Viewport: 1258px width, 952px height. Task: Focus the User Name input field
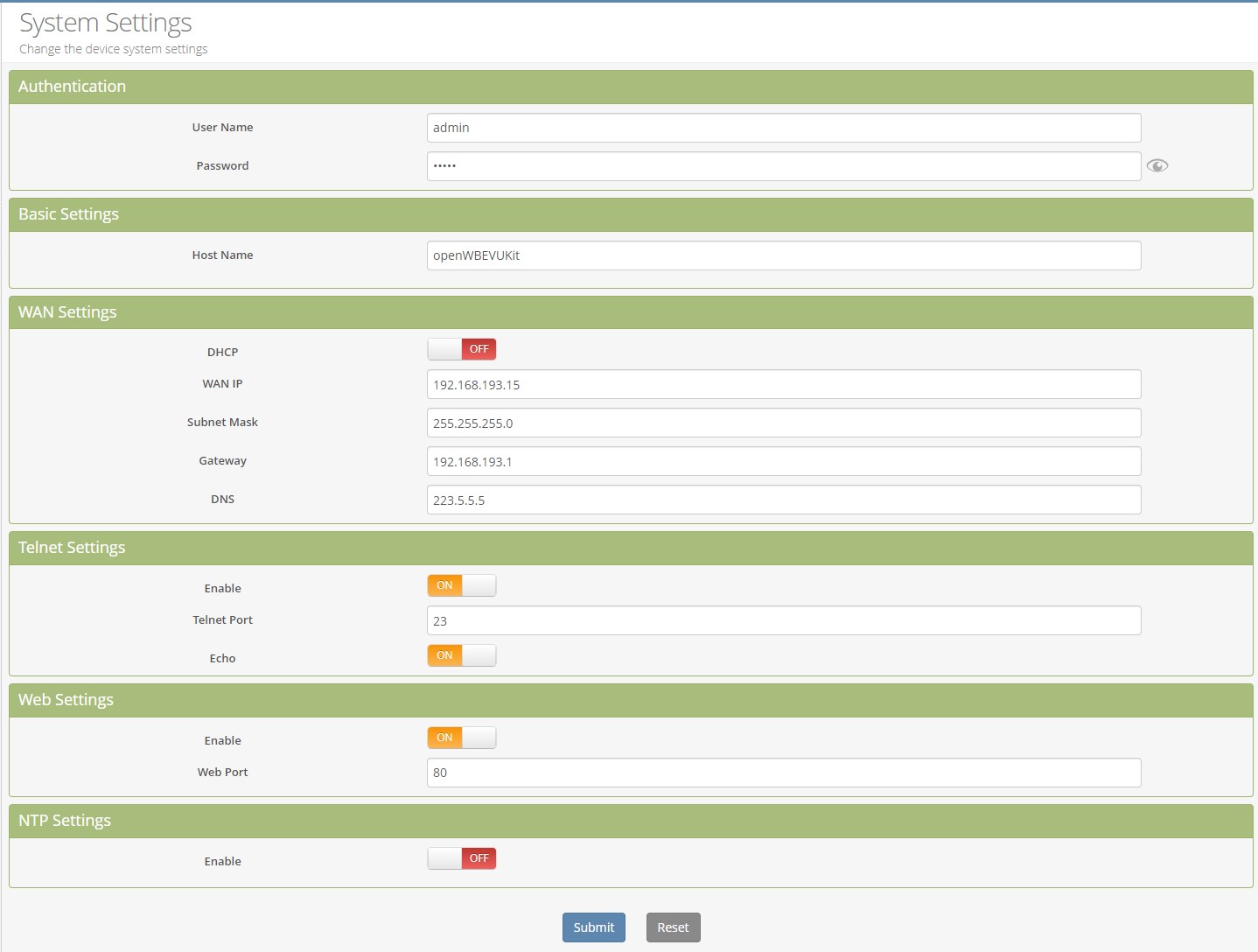point(784,128)
